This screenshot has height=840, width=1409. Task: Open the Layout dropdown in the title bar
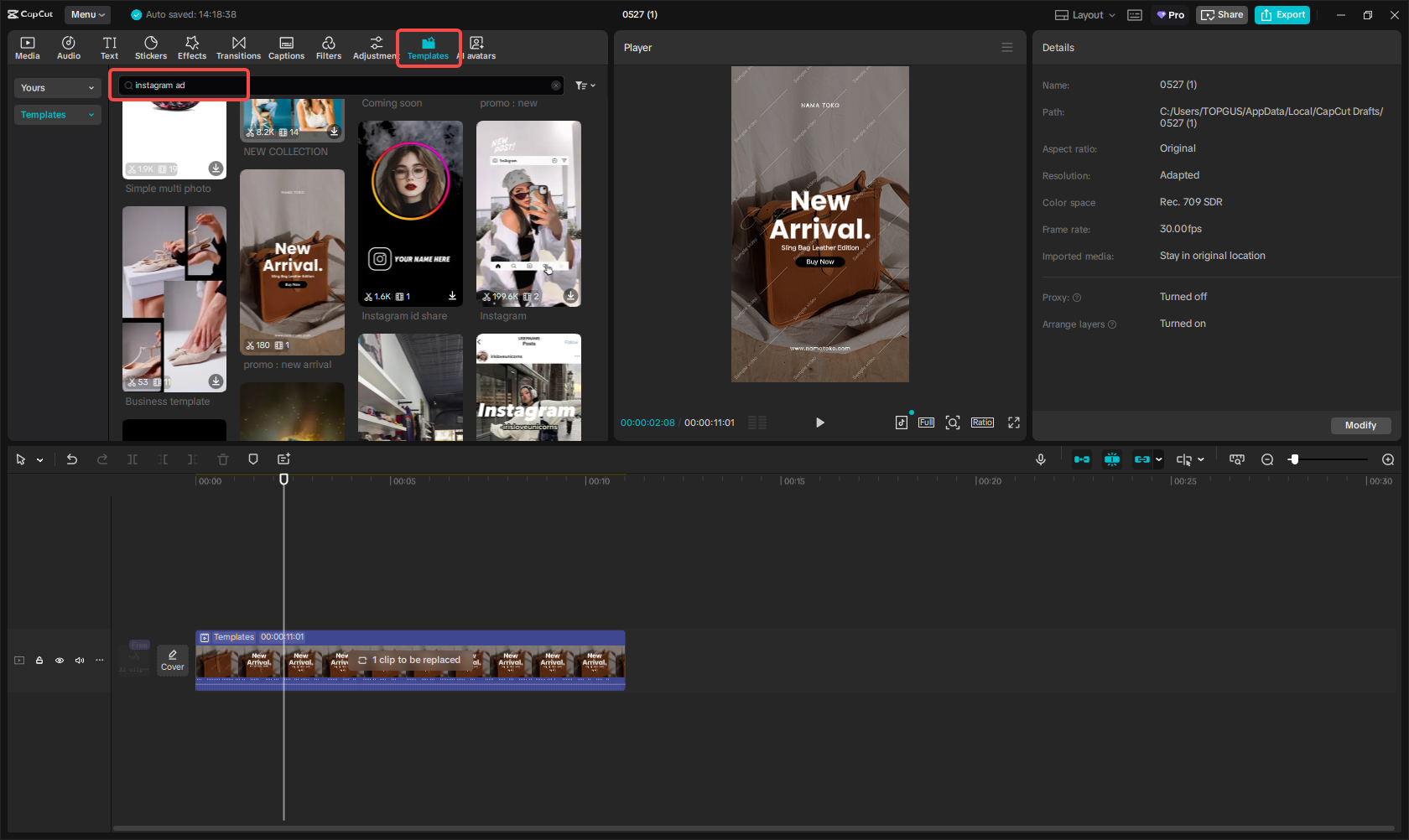(1084, 14)
